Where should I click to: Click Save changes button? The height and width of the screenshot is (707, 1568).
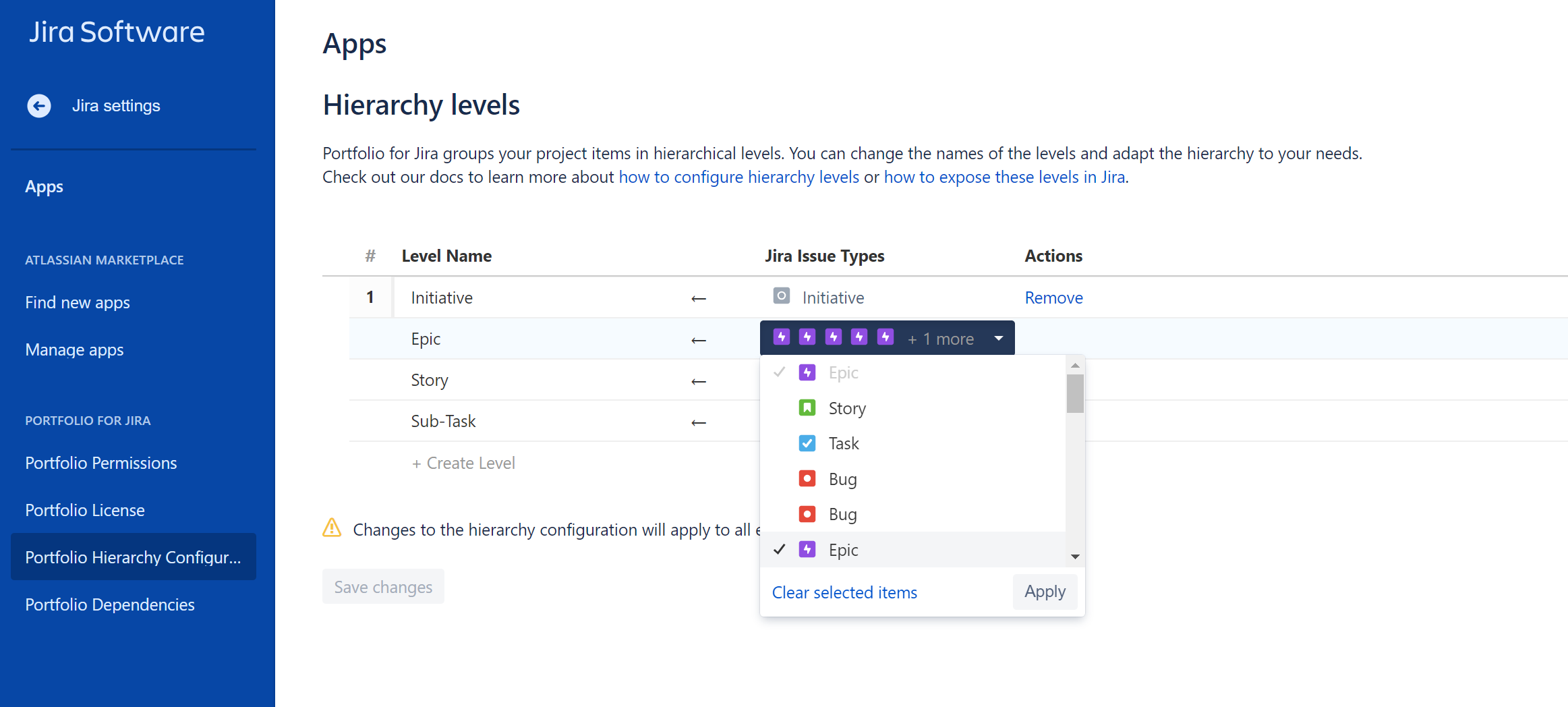pos(383,586)
